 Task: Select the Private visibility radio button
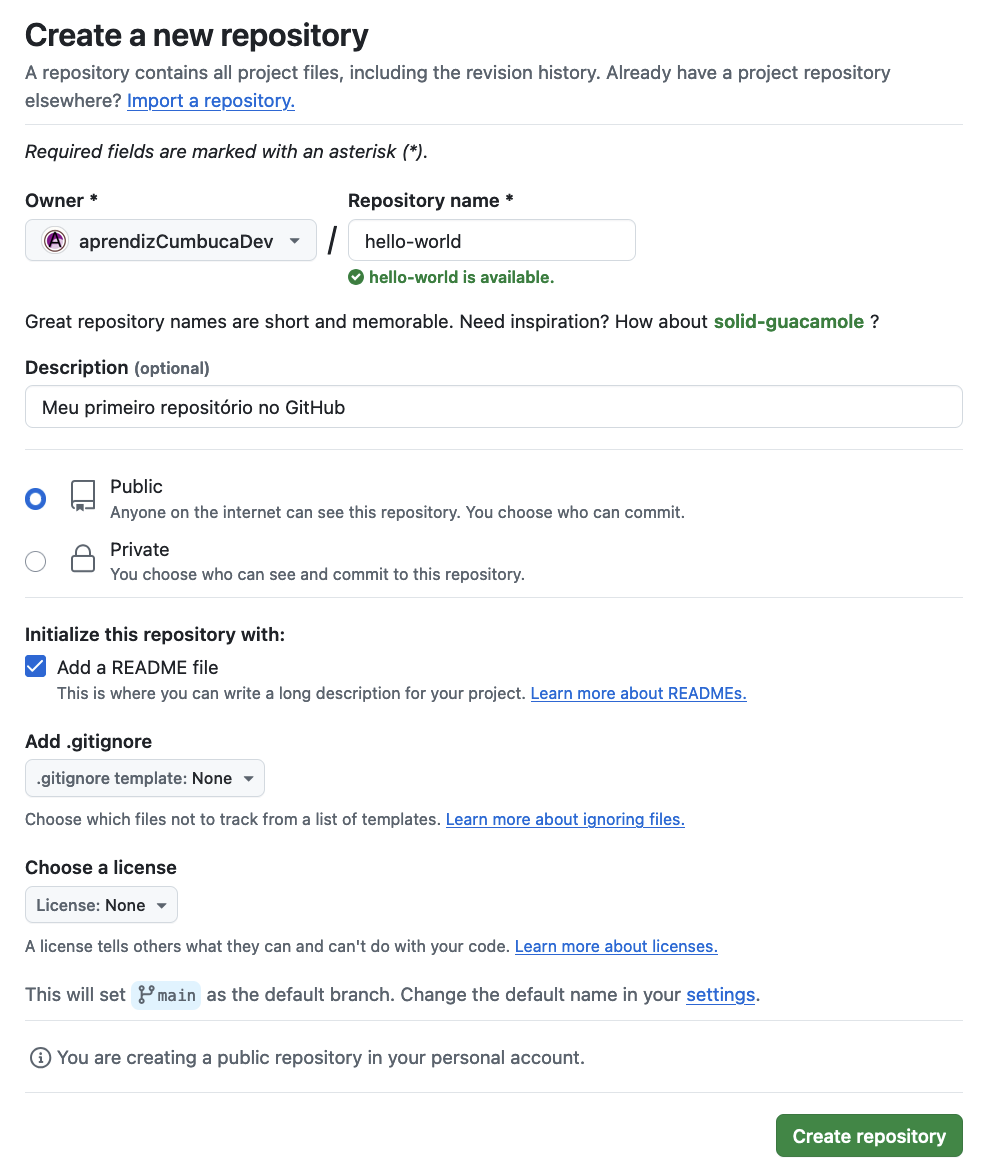click(35, 561)
